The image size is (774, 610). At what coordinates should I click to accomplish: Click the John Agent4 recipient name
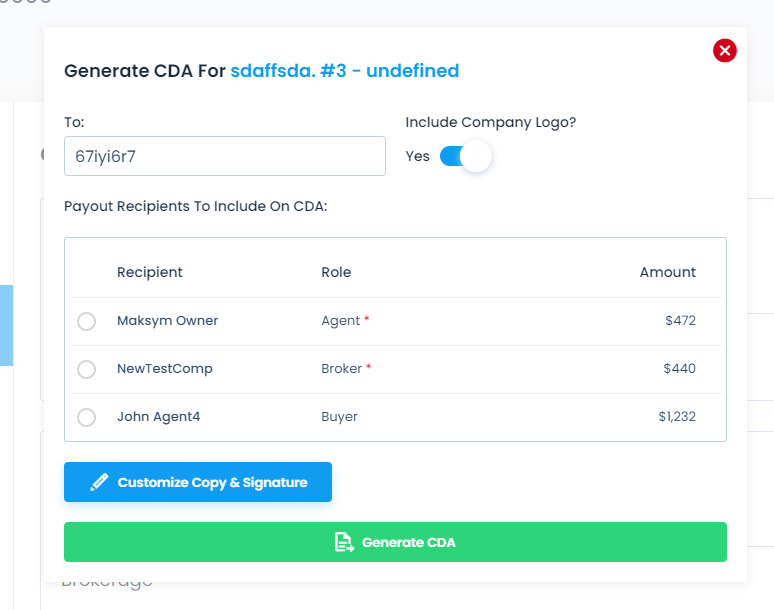(158, 417)
